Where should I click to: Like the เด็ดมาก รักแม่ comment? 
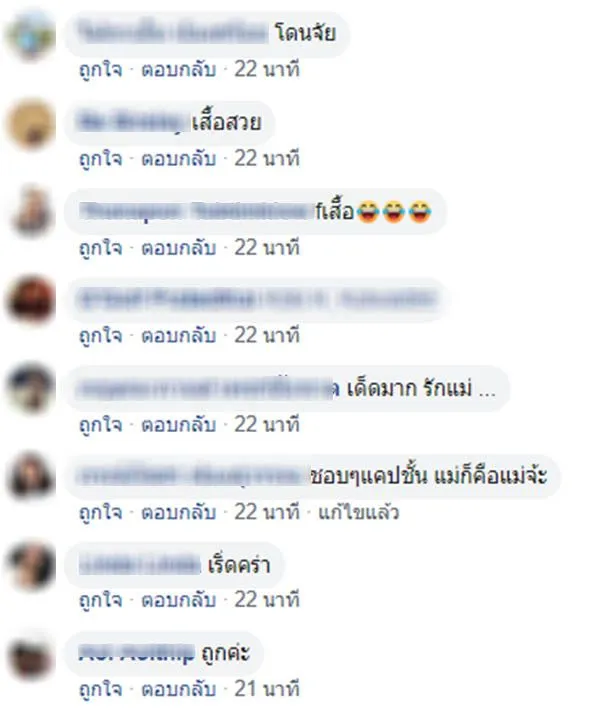[101, 425]
